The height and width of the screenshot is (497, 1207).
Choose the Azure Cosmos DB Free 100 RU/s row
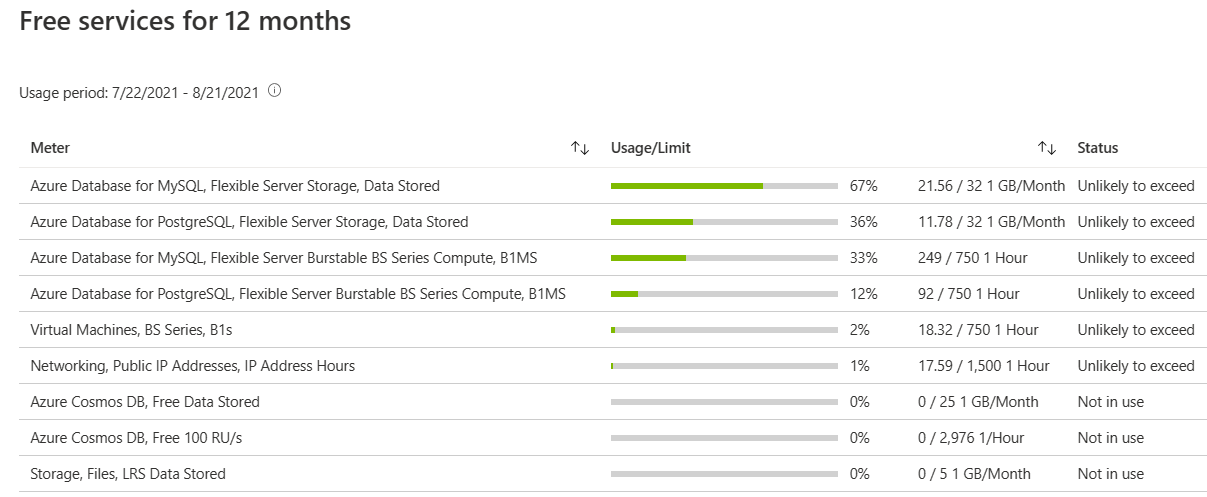[x=136, y=438]
